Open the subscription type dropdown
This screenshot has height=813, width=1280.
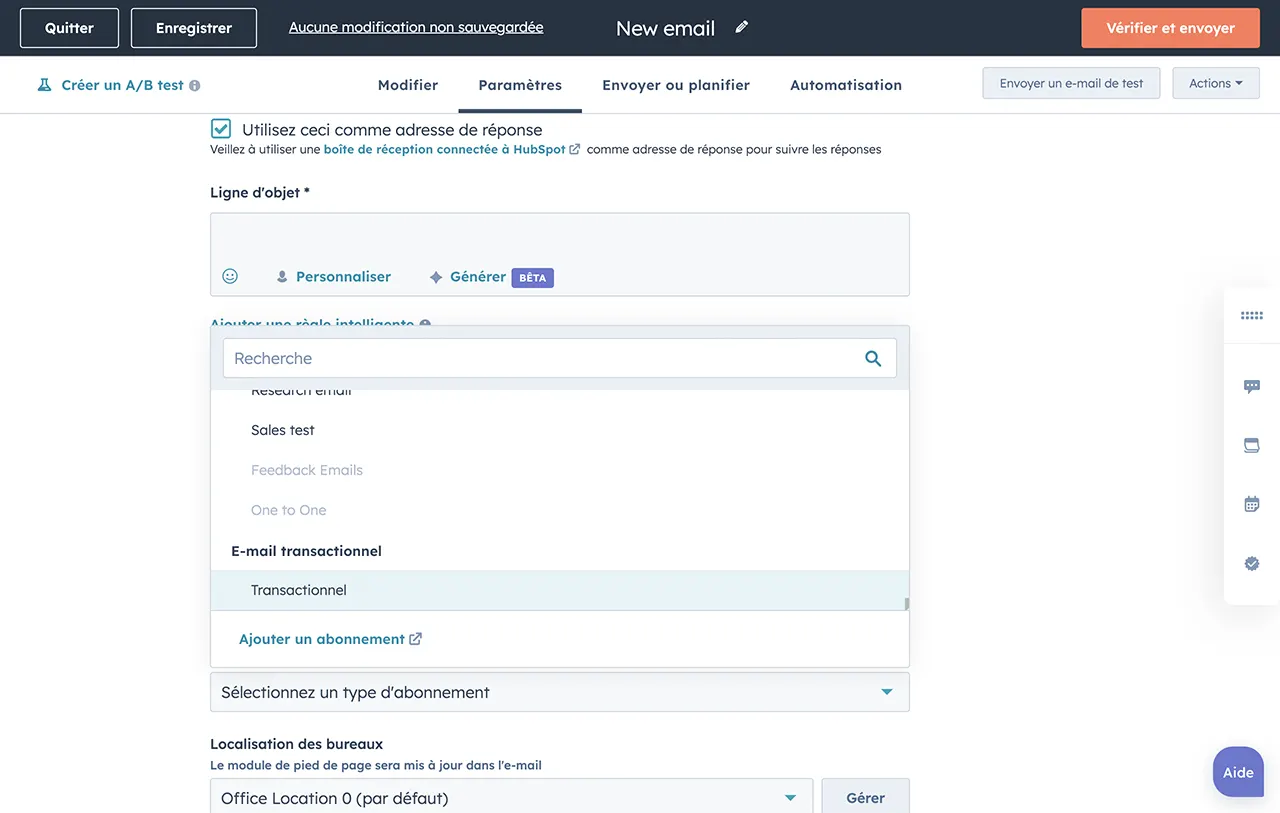coord(559,692)
